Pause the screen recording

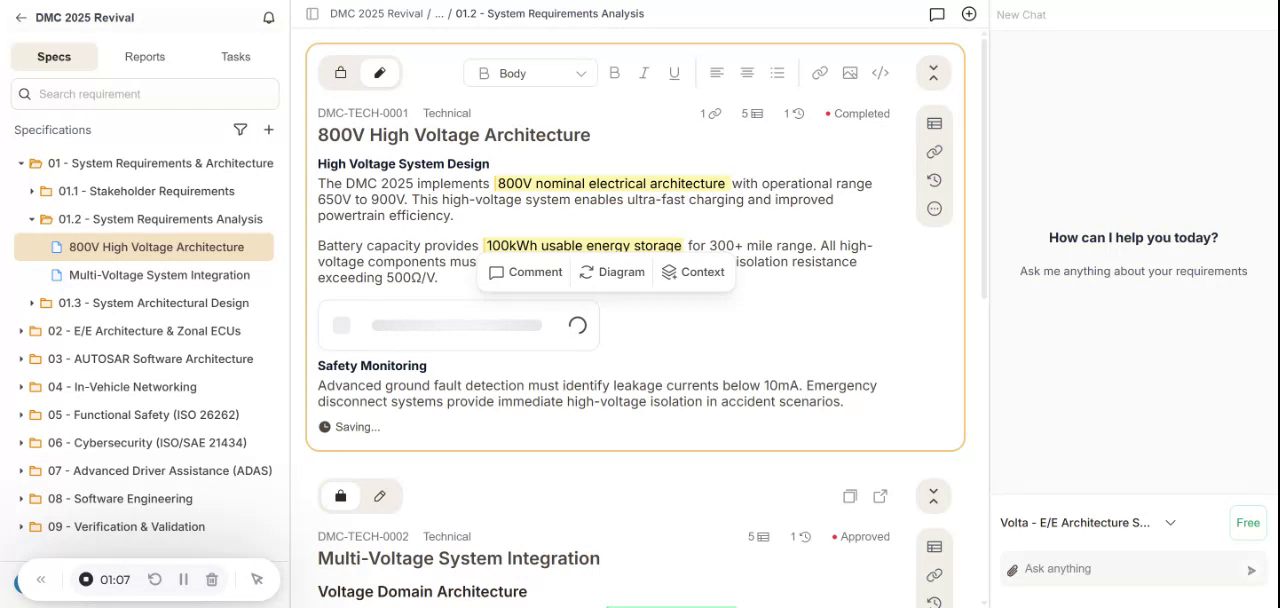coord(183,579)
